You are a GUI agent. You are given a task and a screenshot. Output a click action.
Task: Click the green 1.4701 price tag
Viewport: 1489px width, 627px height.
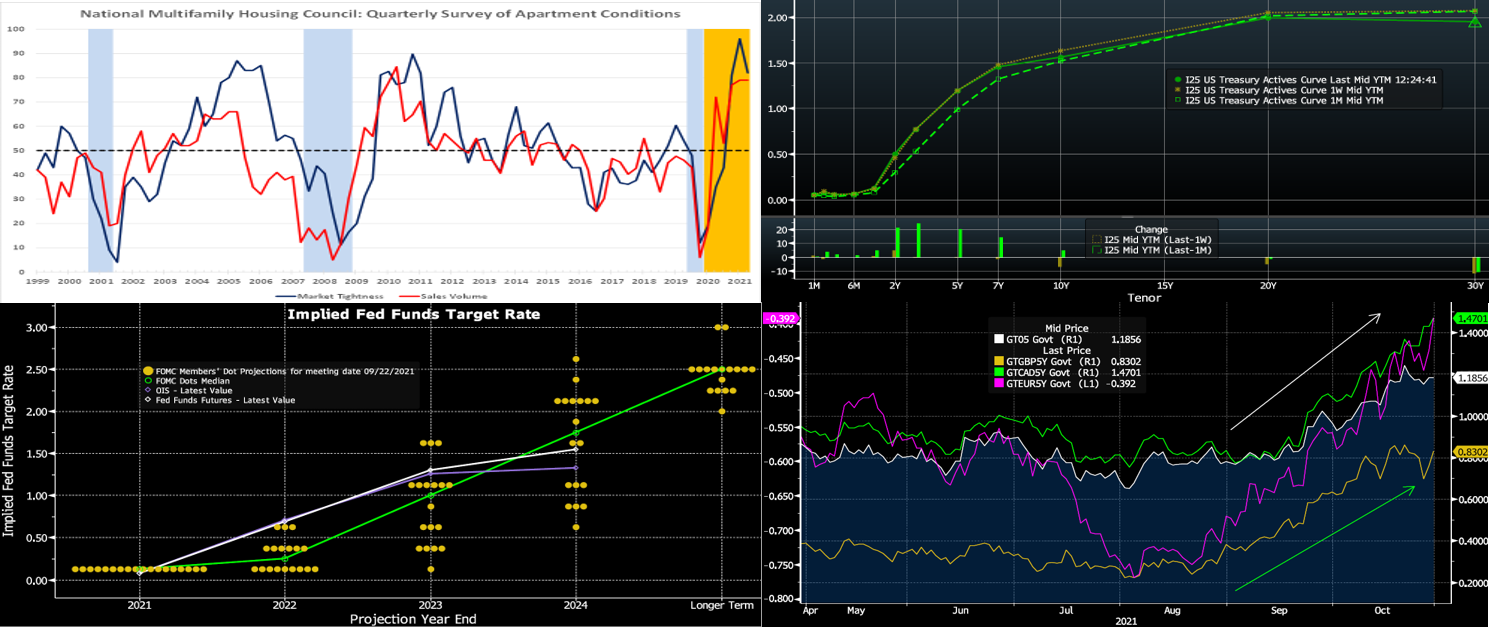[1472, 318]
